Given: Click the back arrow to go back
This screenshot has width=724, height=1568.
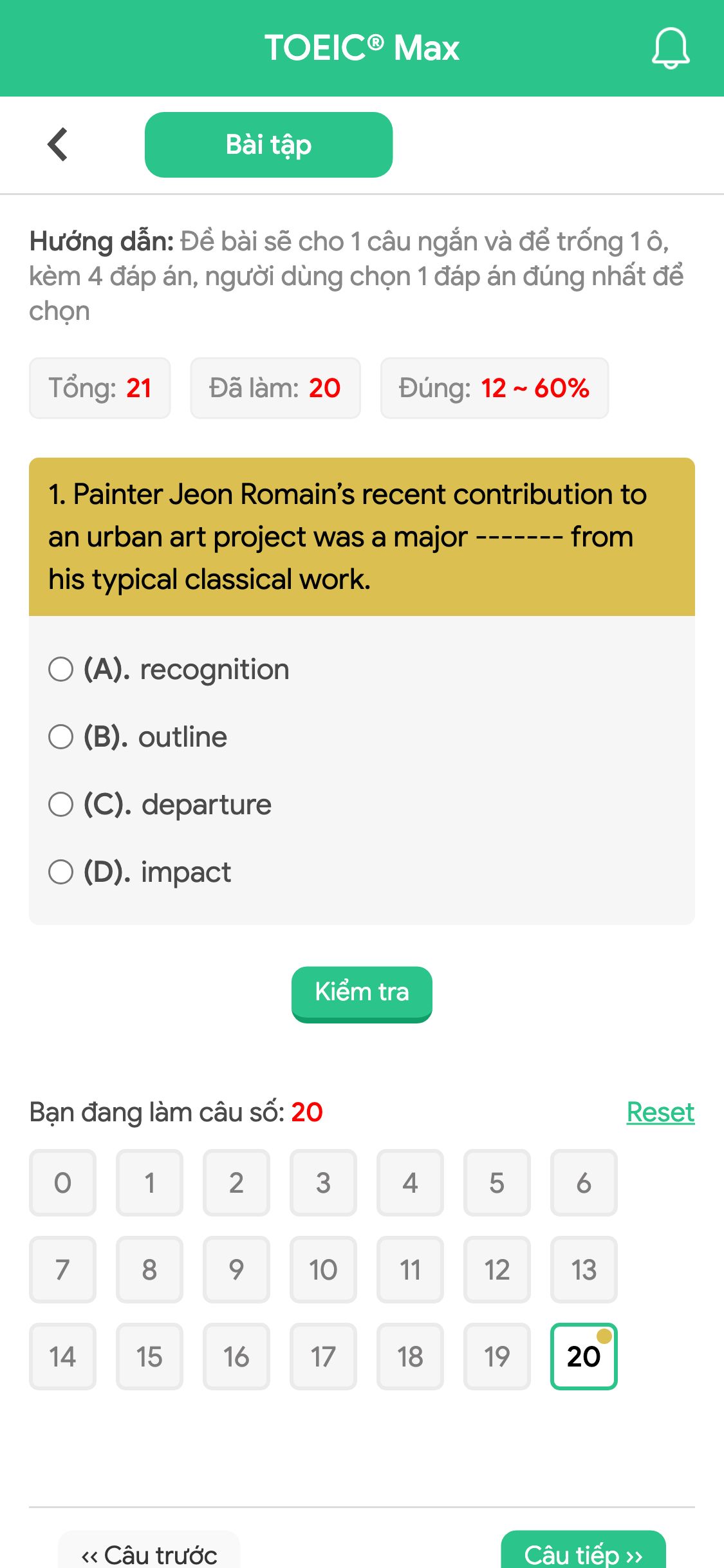Looking at the screenshot, I should (57, 144).
